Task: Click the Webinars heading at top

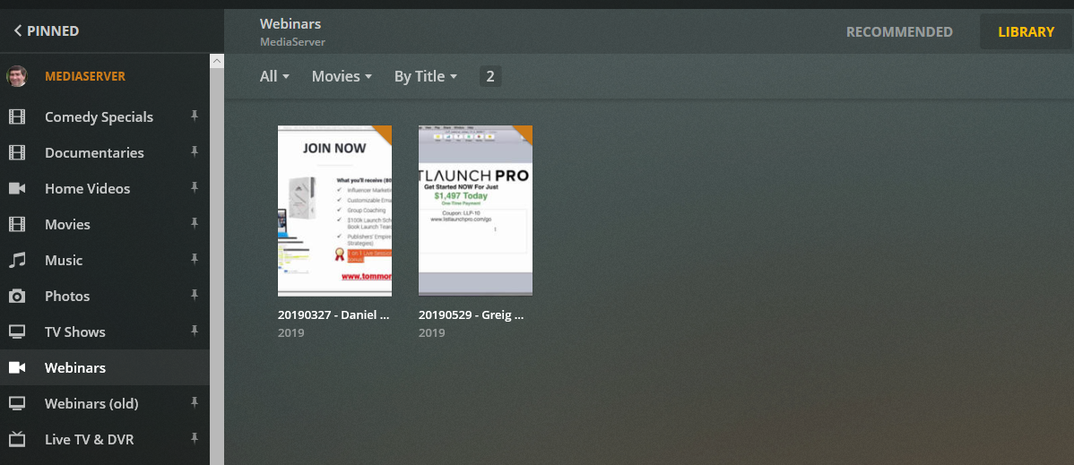Action: pyautogui.click(x=290, y=24)
